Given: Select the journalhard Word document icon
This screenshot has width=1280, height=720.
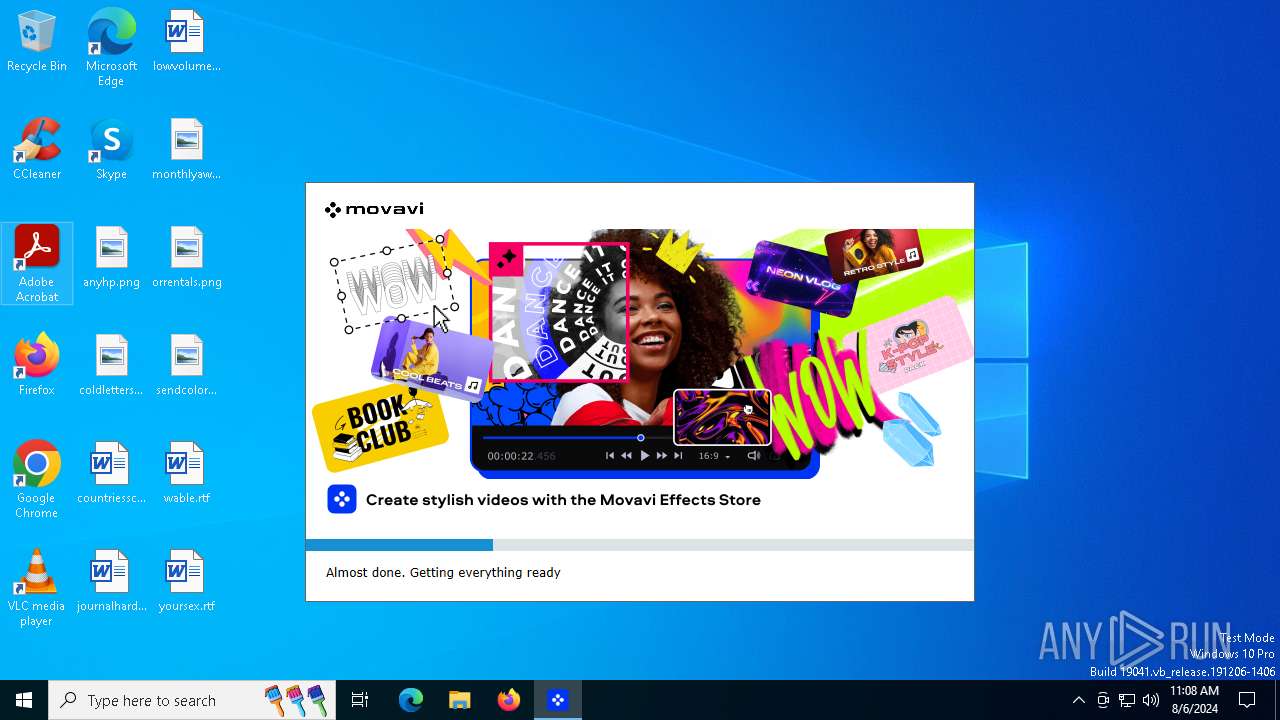Looking at the screenshot, I should pyautogui.click(x=111, y=582).
